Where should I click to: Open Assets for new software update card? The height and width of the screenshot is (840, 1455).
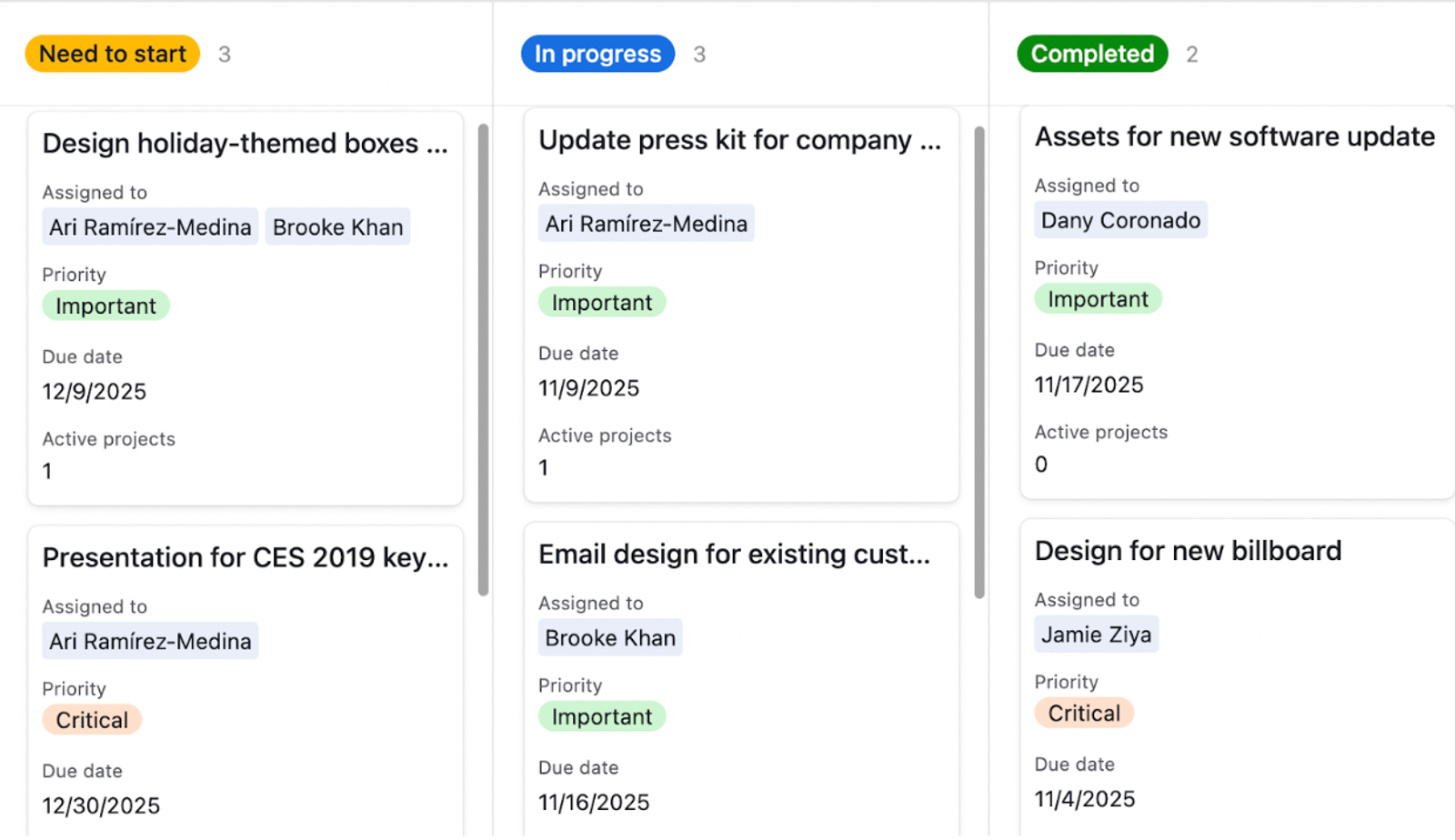[1235, 136]
